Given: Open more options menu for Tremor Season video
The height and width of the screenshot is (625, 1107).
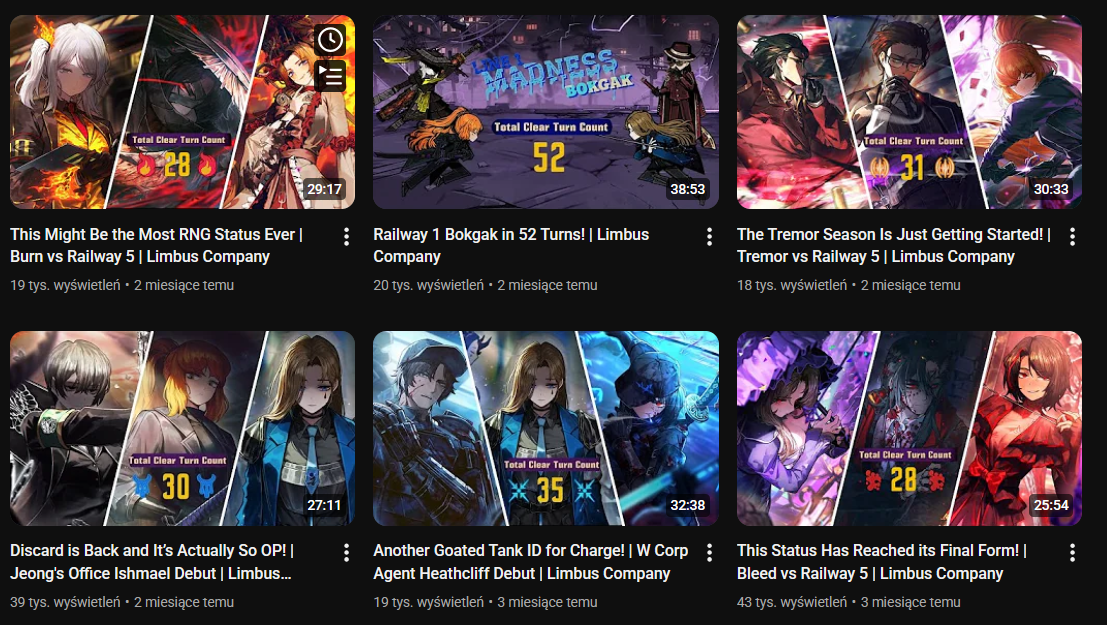Looking at the screenshot, I should tap(1072, 237).
